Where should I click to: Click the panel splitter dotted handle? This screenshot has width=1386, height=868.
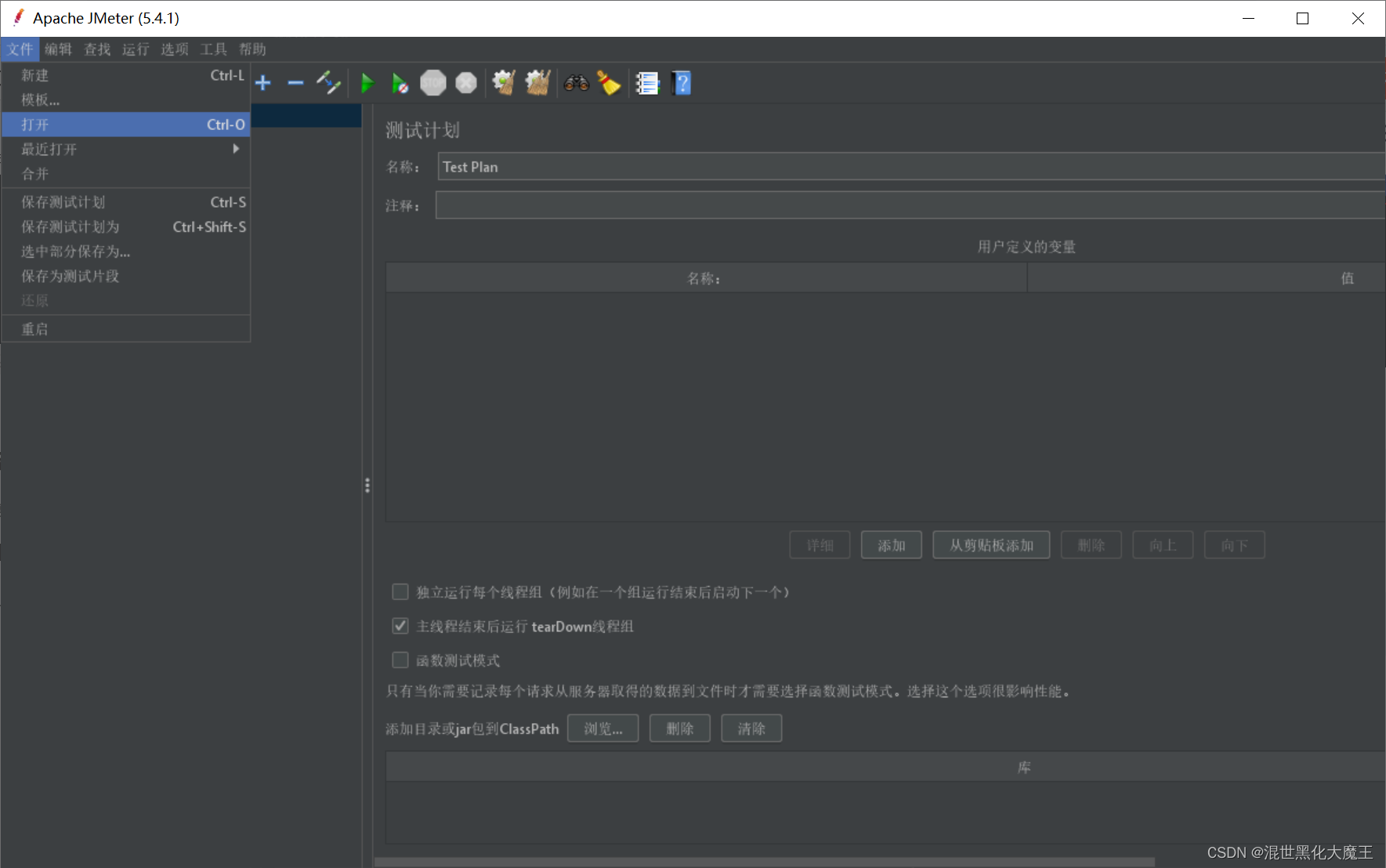pos(367,486)
